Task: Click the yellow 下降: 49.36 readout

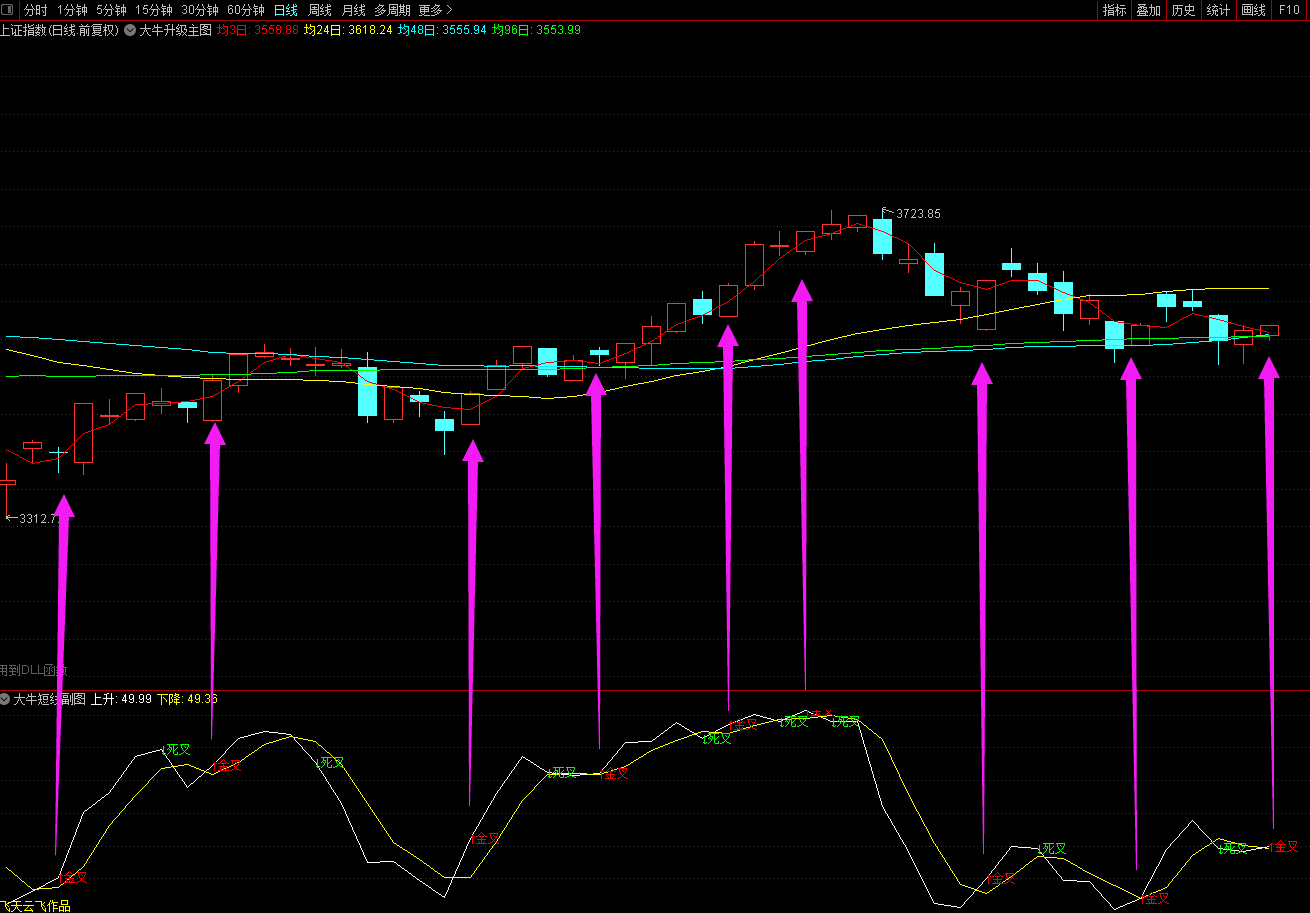Action: click(x=187, y=699)
